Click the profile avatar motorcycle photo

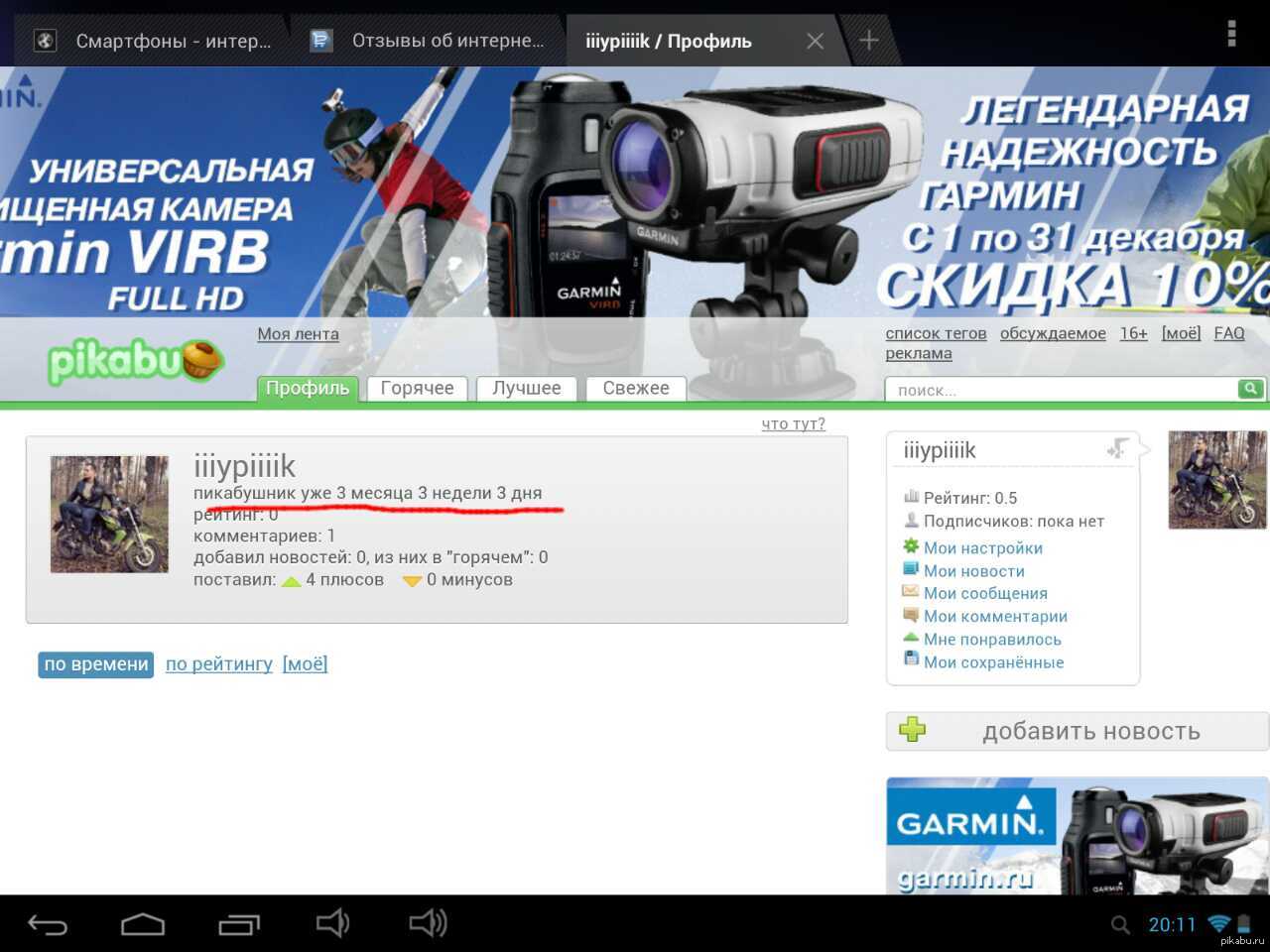[x=109, y=514]
